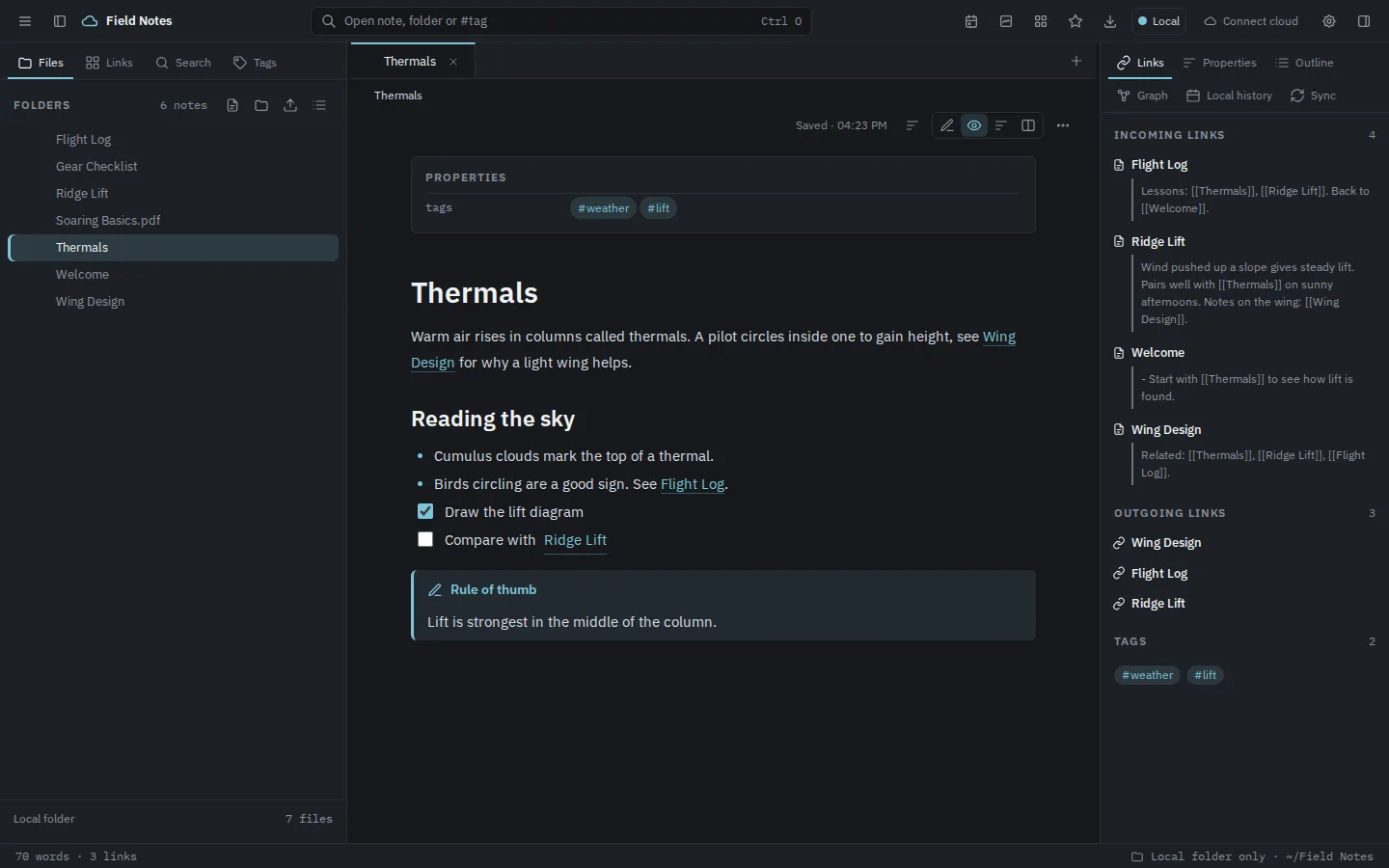This screenshot has height=868, width=1389.
Task: Click the #weather tag in Properties box
Action: [604, 208]
